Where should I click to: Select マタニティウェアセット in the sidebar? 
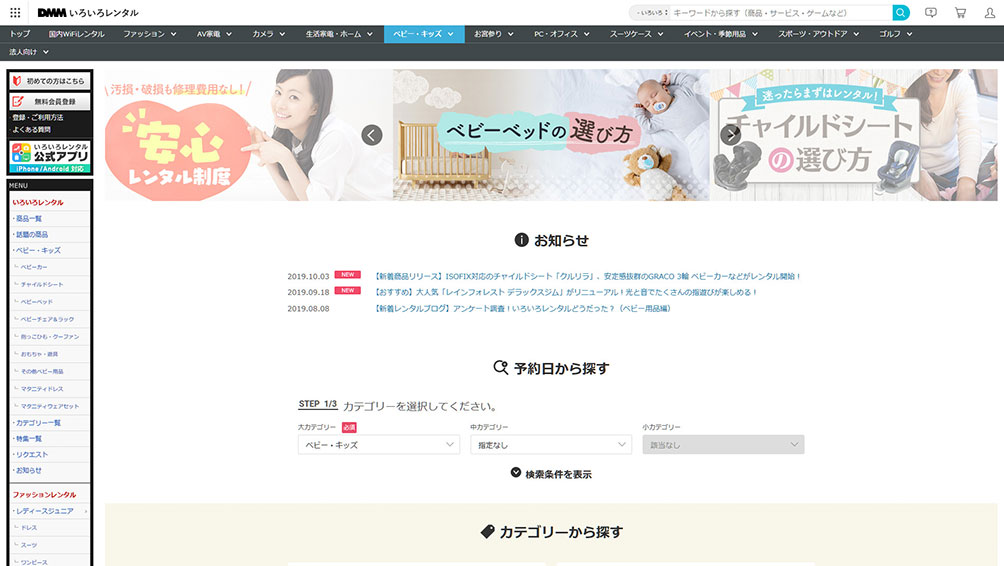(x=49, y=406)
